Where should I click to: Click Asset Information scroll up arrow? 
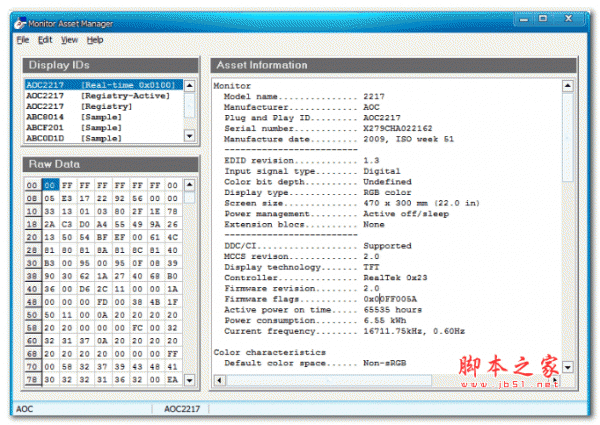click(x=567, y=86)
